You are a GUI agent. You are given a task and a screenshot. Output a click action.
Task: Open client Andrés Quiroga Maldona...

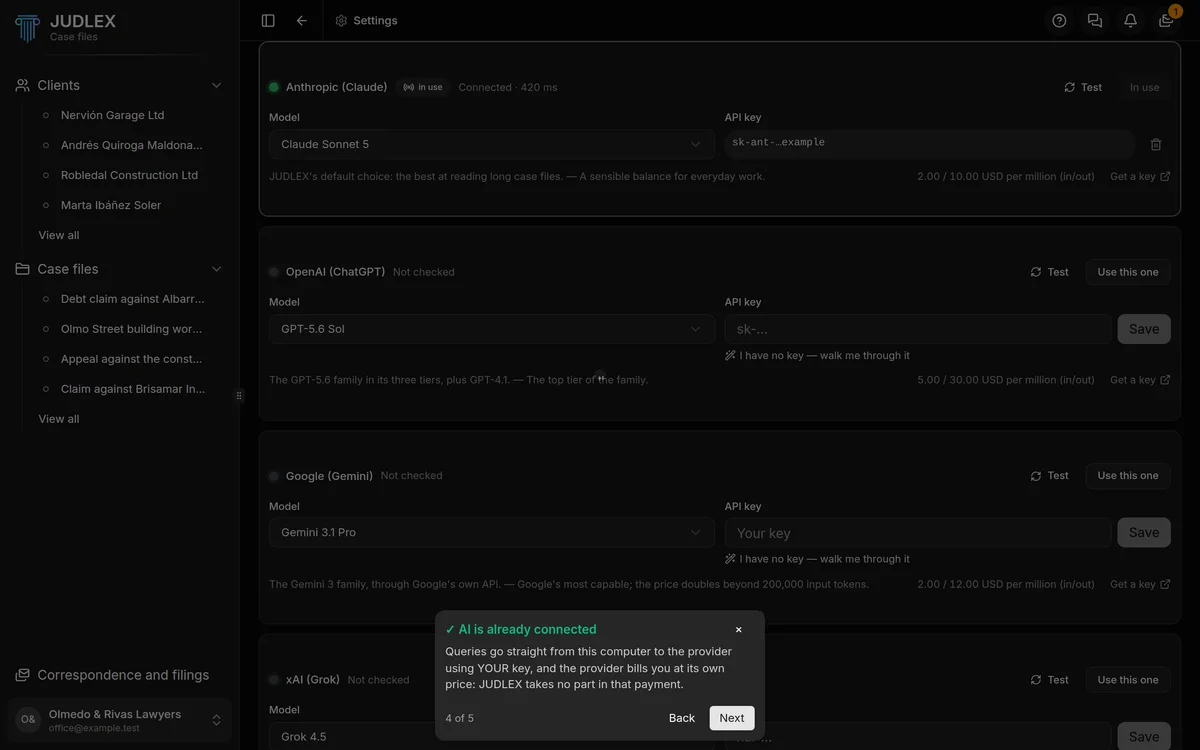point(131,145)
